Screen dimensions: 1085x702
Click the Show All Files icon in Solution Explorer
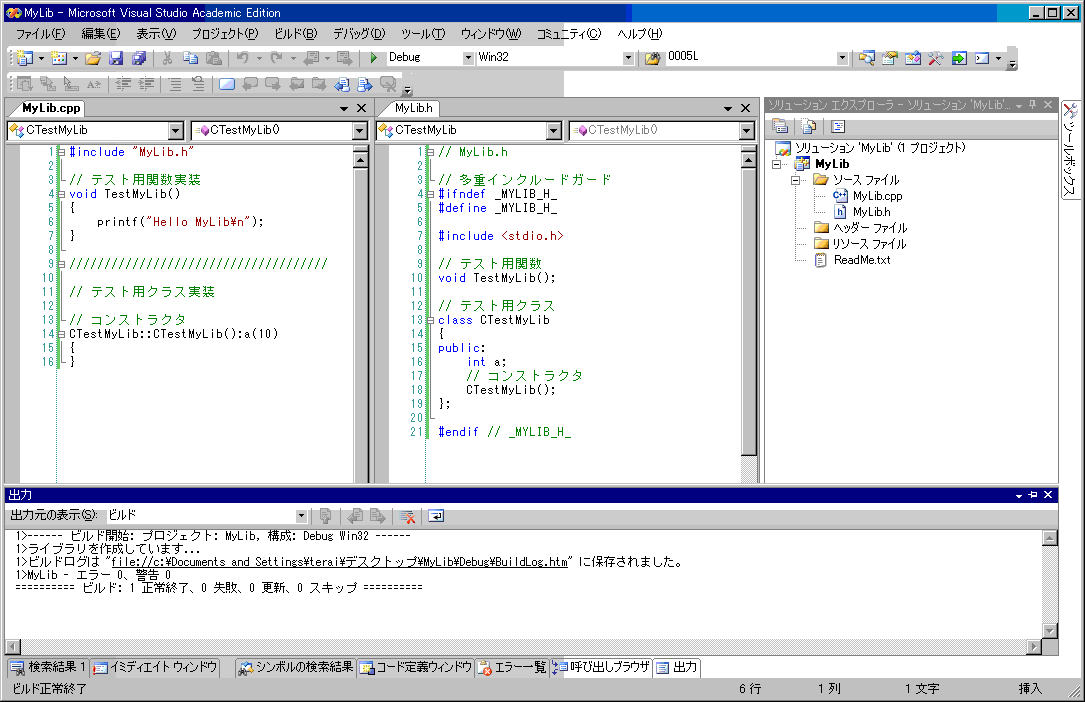point(808,126)
